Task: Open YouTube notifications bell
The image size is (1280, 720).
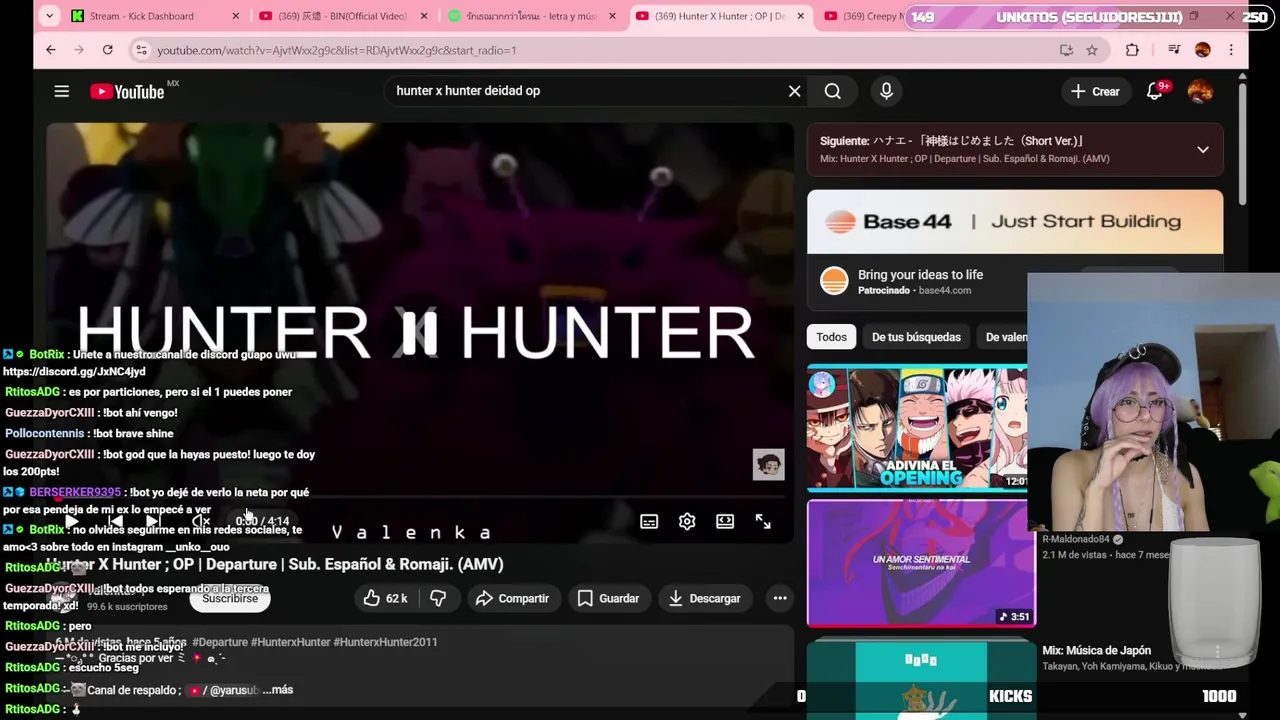Action: (x=1154, y=91)
